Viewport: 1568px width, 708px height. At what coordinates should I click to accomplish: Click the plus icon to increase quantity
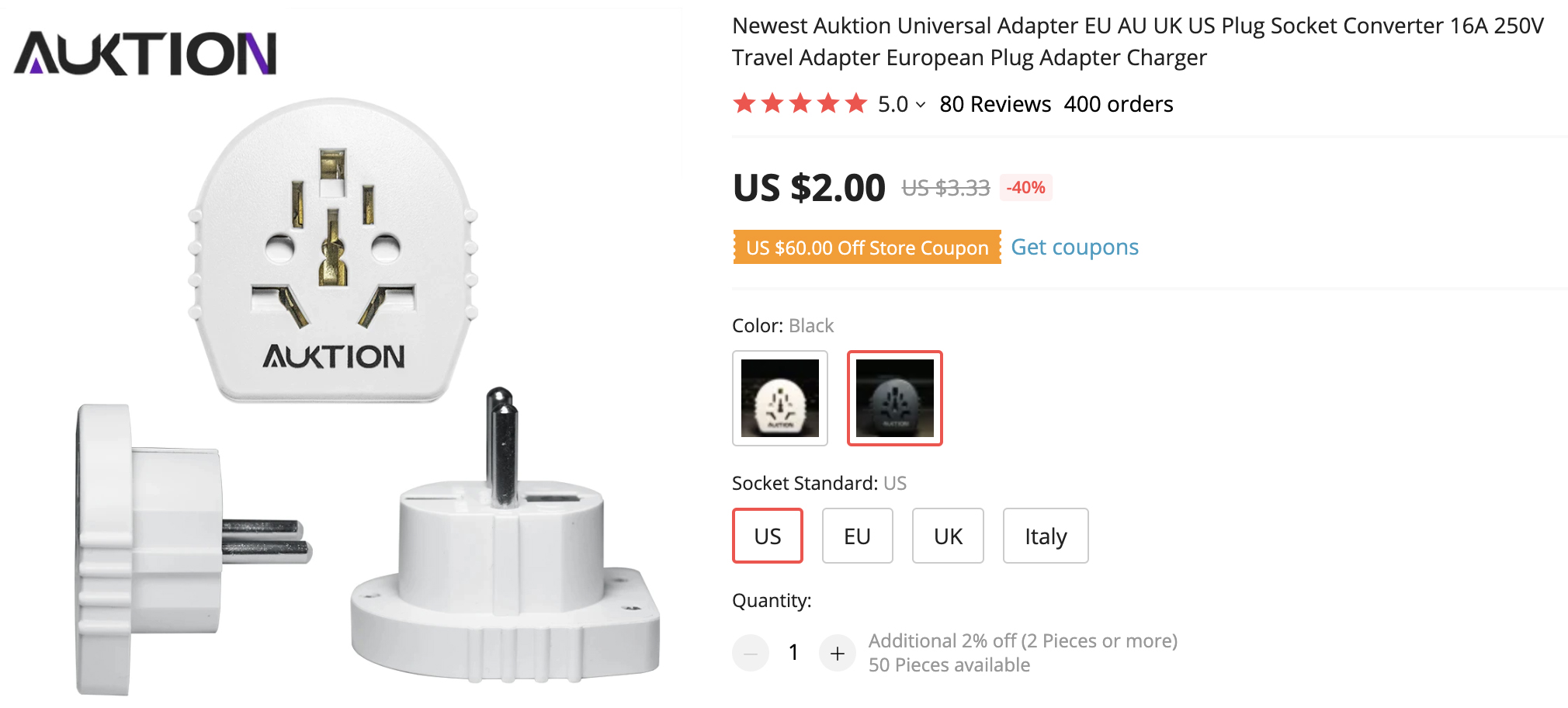837,654
